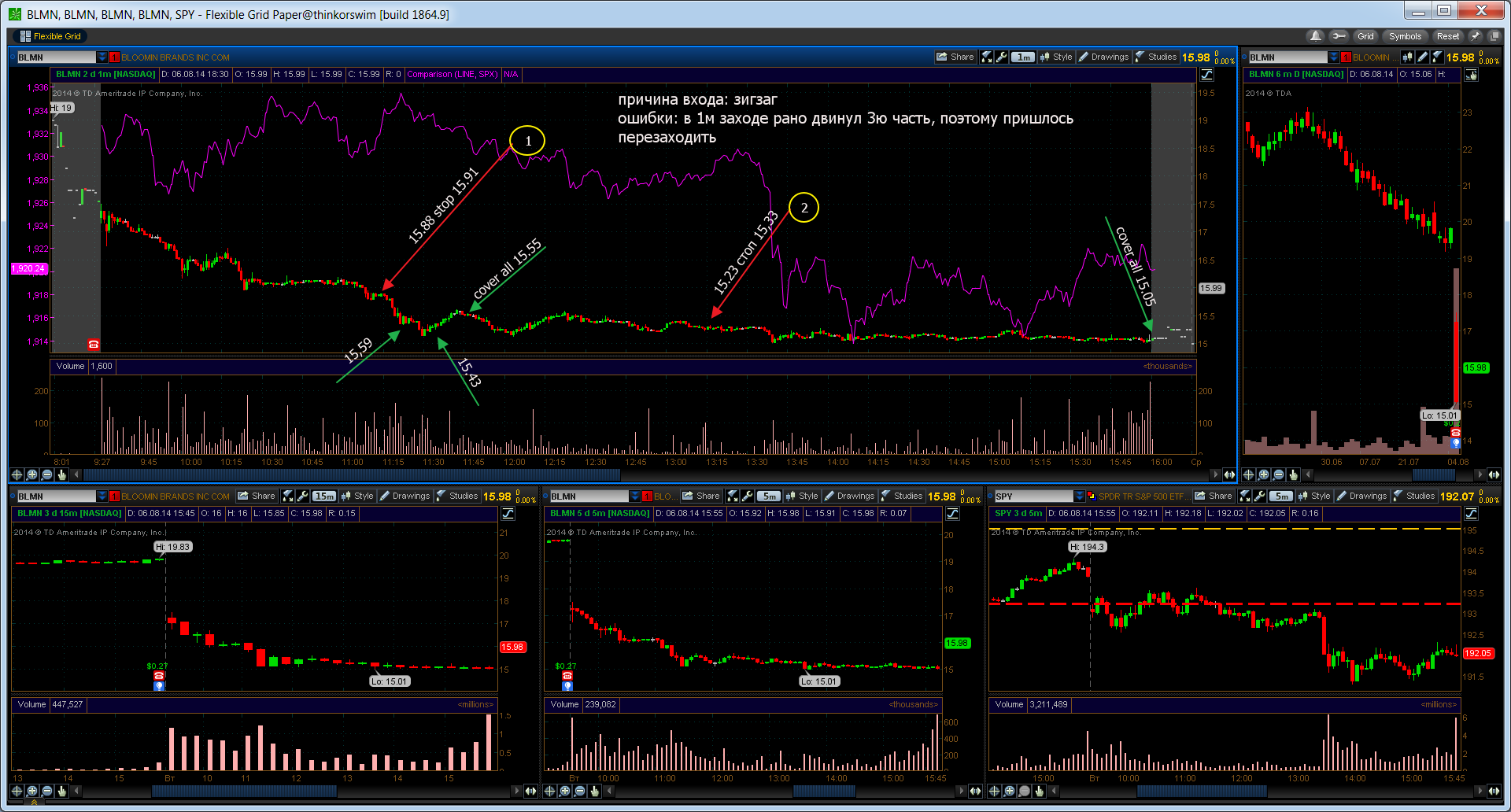Share the BLMN 5m chart

pyautogui.click(x=701, y=496)
